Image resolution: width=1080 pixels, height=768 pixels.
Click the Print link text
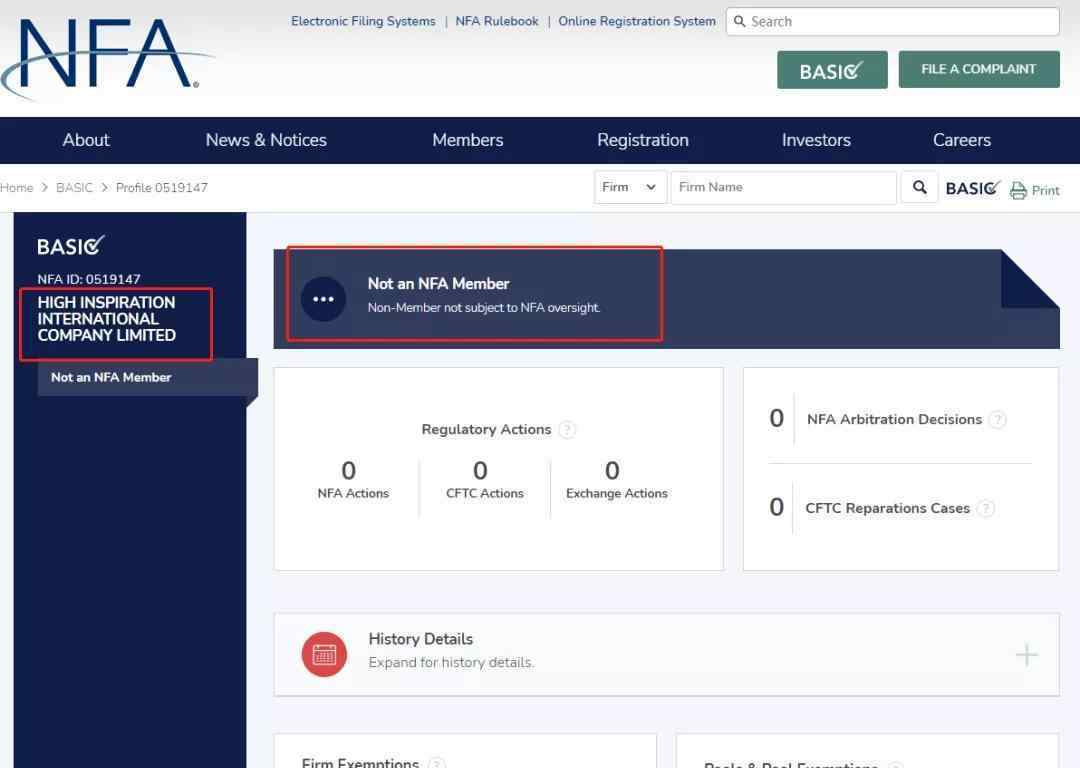1046,191
